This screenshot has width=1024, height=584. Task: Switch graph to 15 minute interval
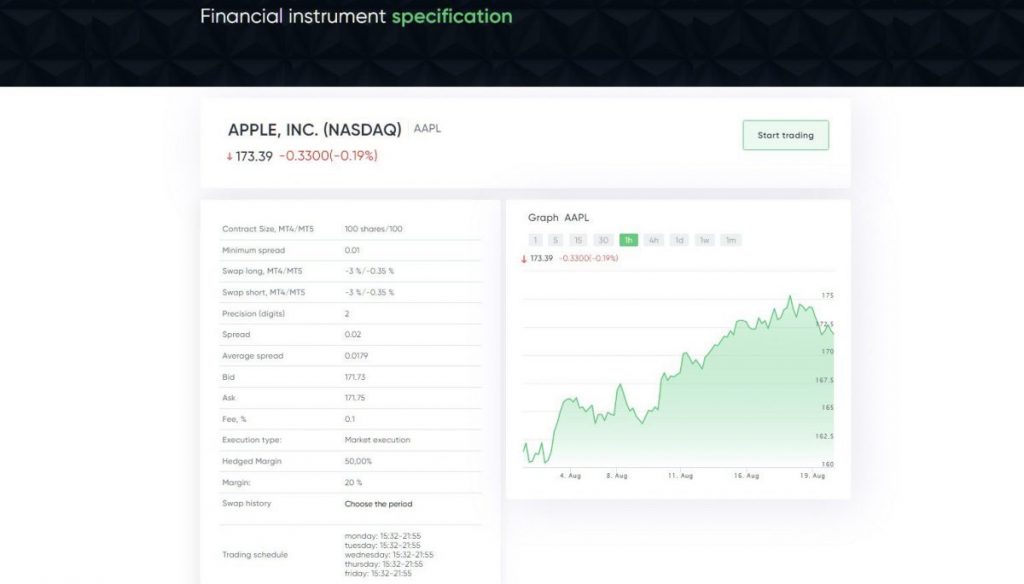point(578,240)
